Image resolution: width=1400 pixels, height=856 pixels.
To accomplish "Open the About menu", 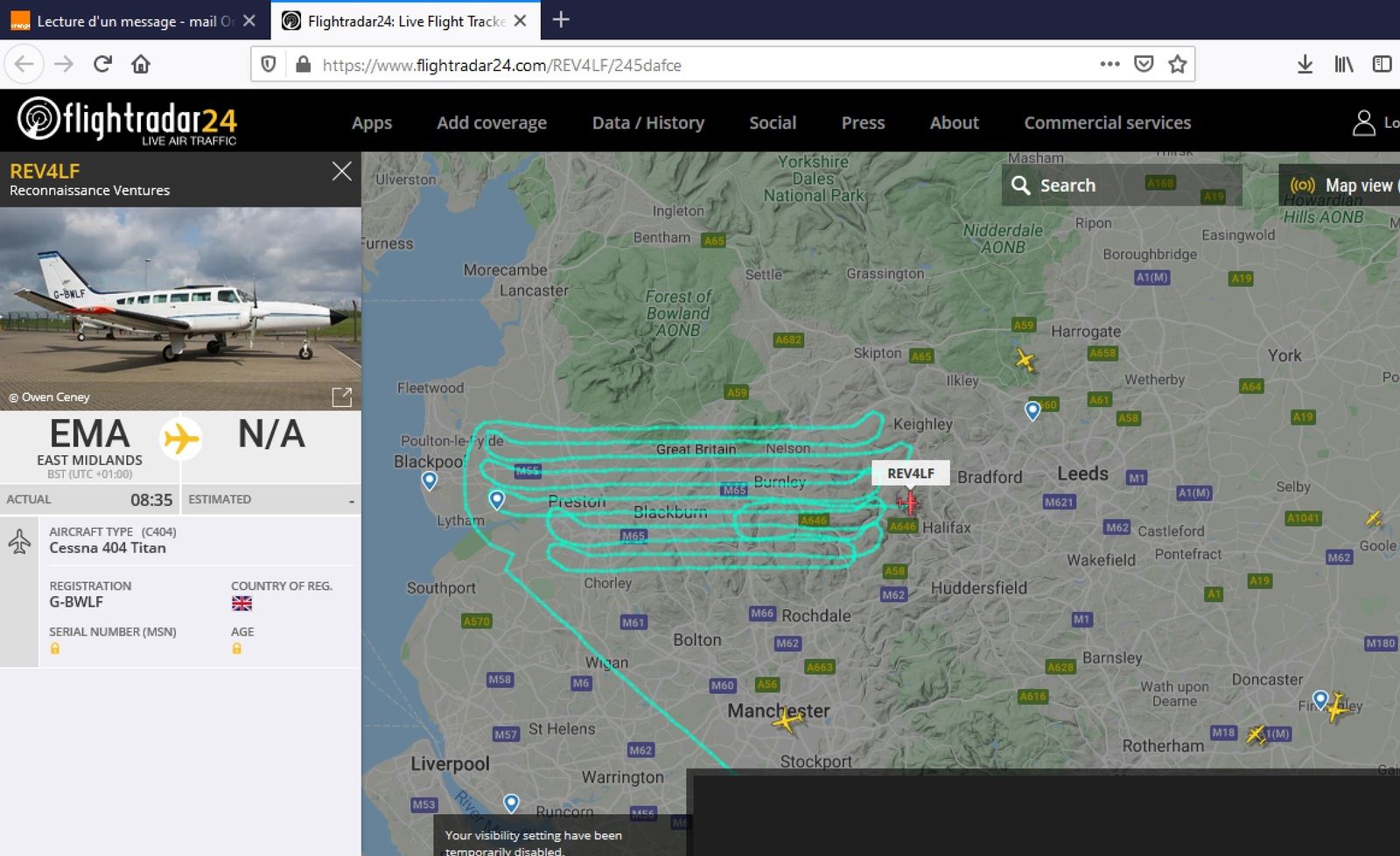I will pyautogui.click(x=955, y=123).
